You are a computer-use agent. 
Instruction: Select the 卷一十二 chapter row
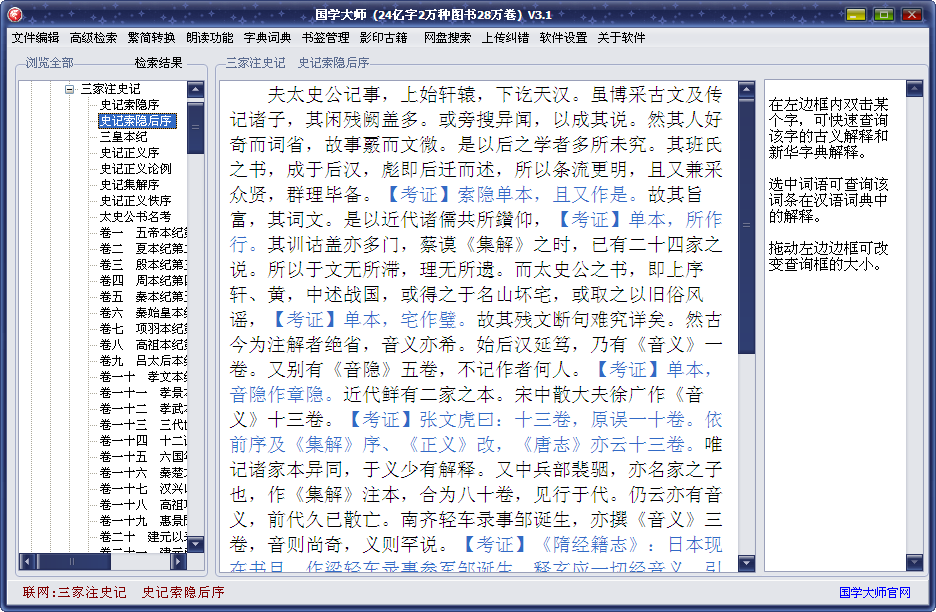click(143, 409)
